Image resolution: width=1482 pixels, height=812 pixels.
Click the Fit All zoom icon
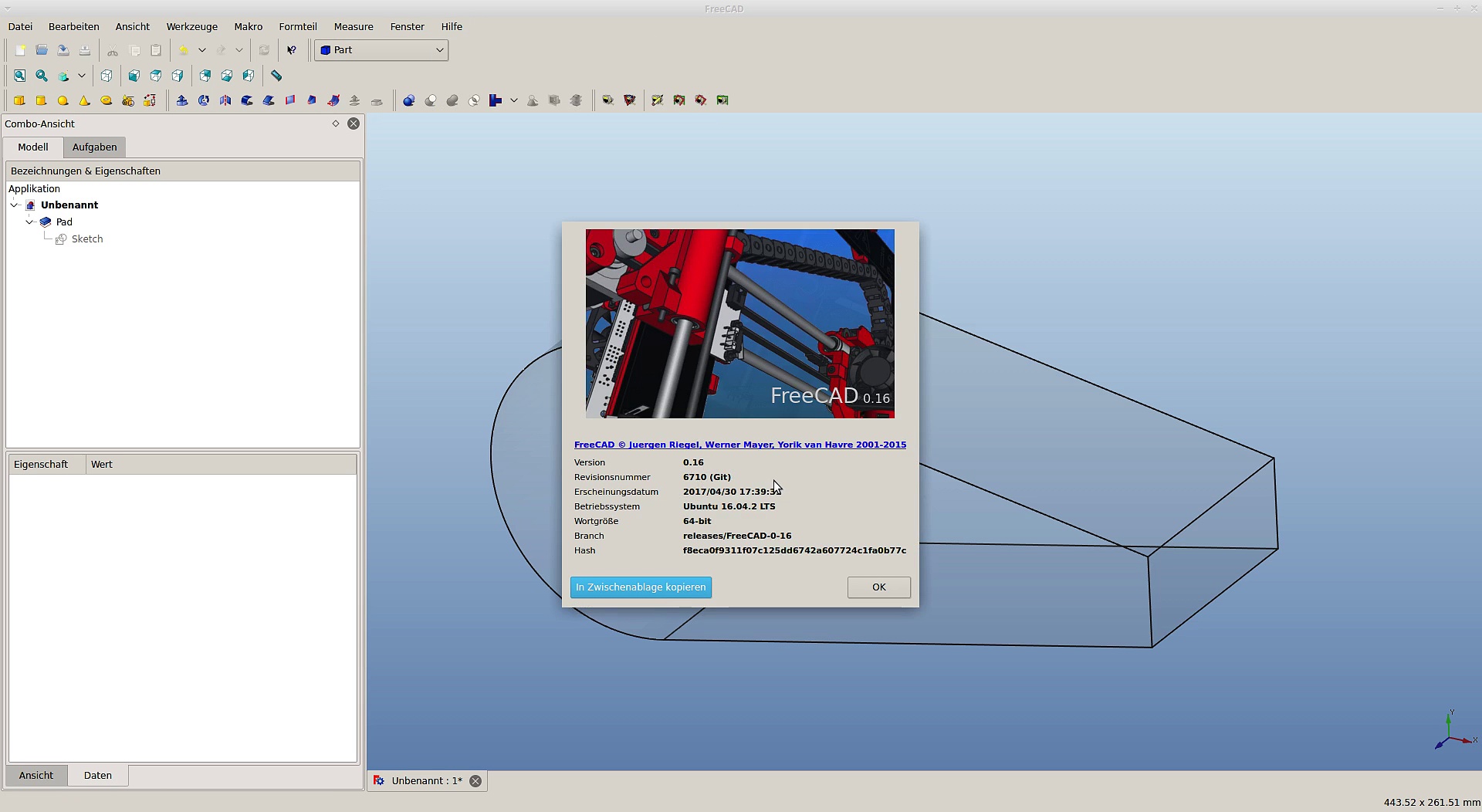[19, 76]
